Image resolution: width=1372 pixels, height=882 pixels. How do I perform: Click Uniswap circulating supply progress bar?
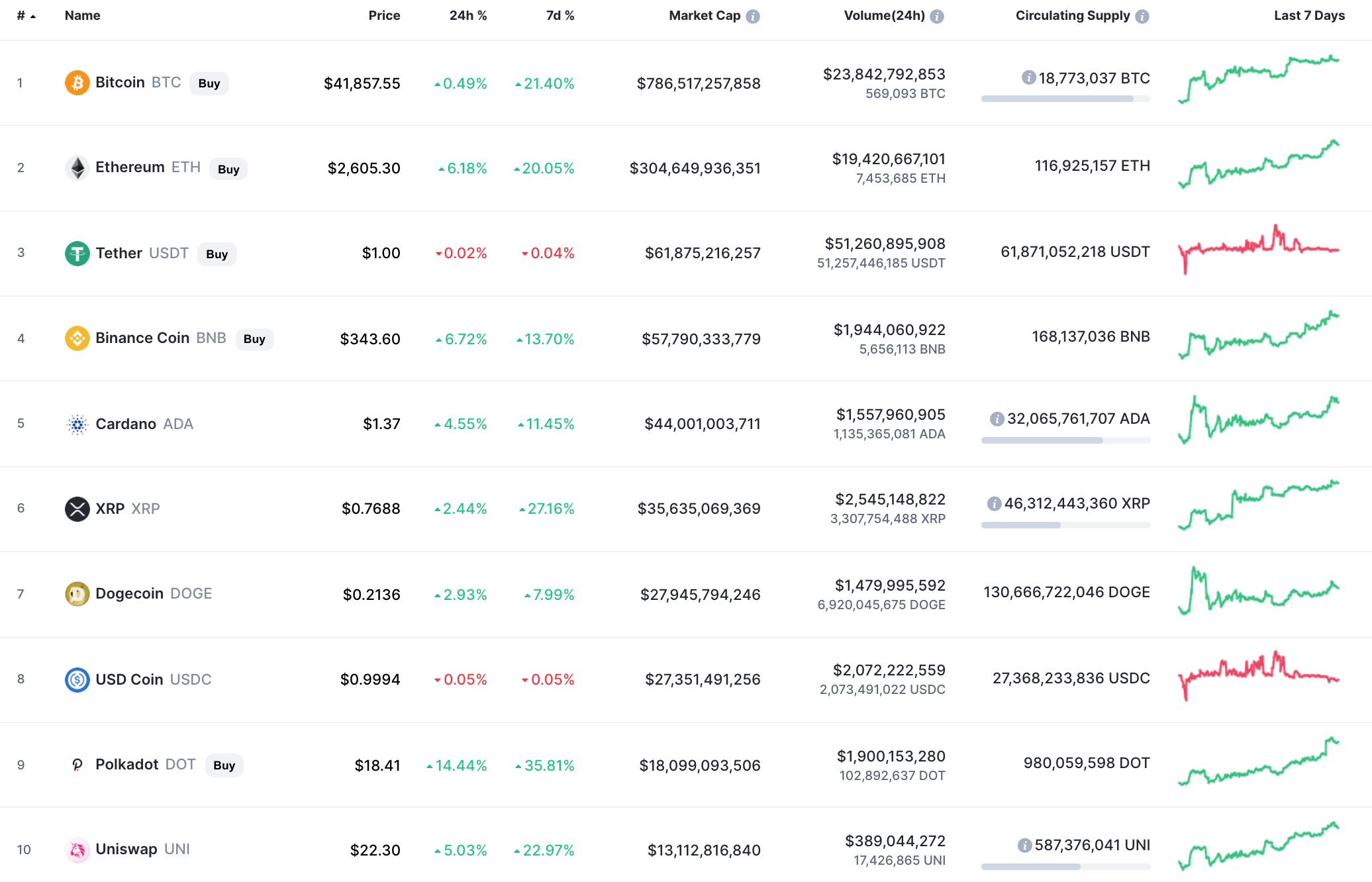[1065, 867]
